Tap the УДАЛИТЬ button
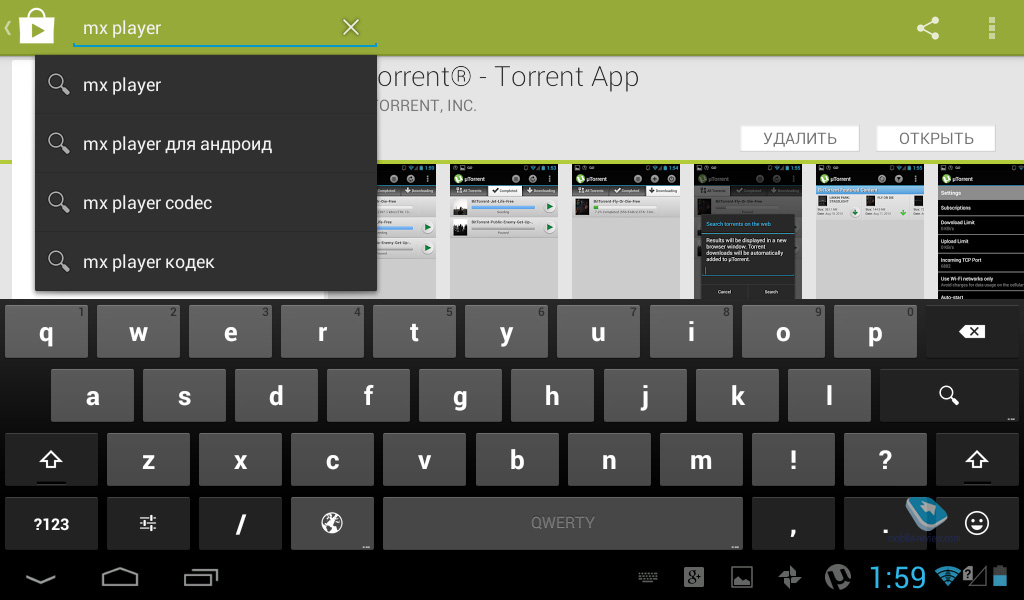This screenshot has height=600, width=1024. [x=799, y=138]
